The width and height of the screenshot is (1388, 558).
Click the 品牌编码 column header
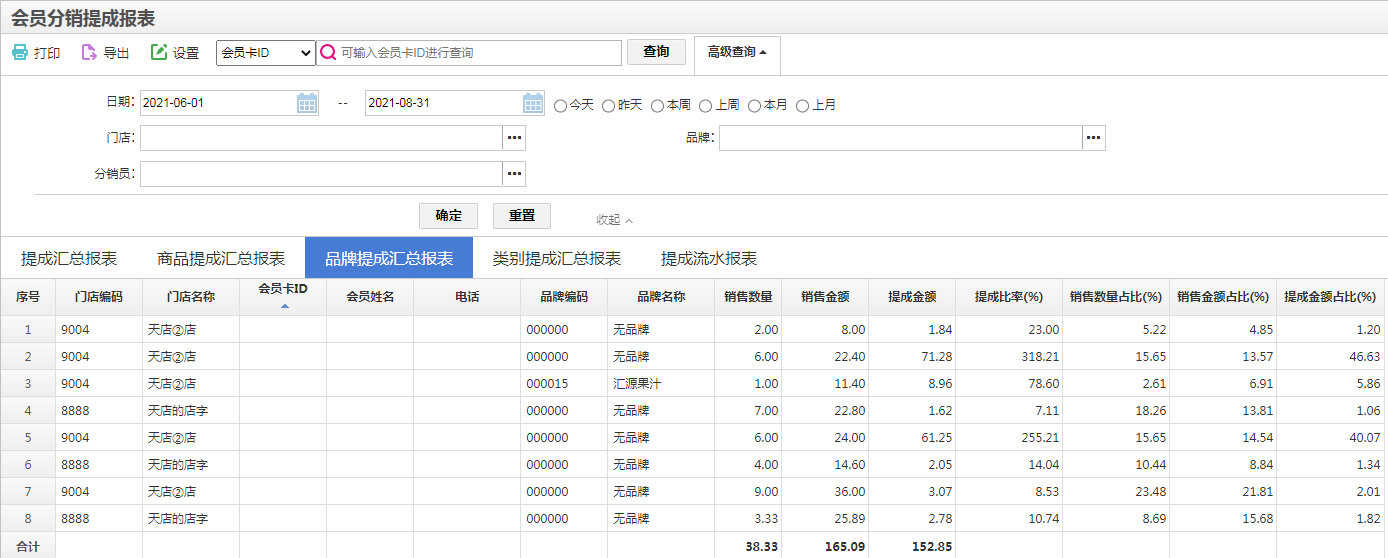coord(564,297)
